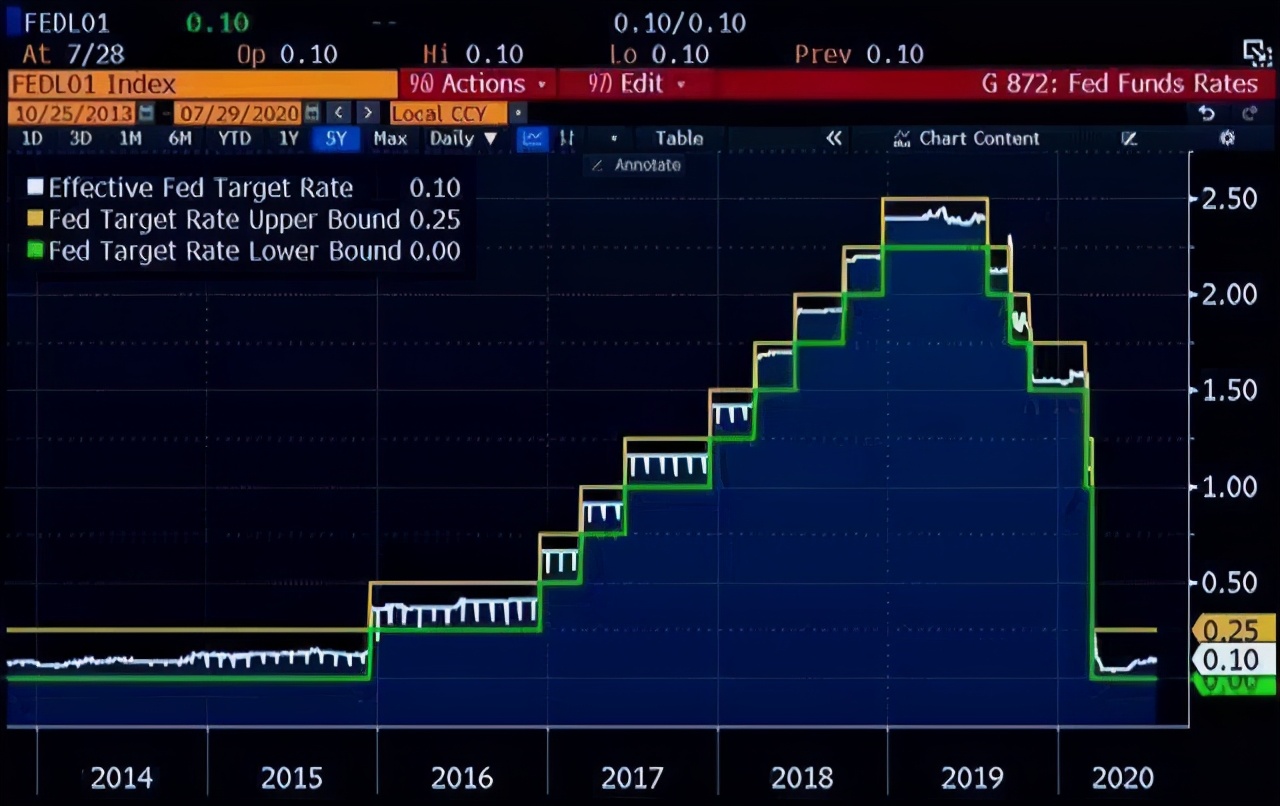Switch to the Table view
Viewport: 1280px width, 806px height.
679,139
